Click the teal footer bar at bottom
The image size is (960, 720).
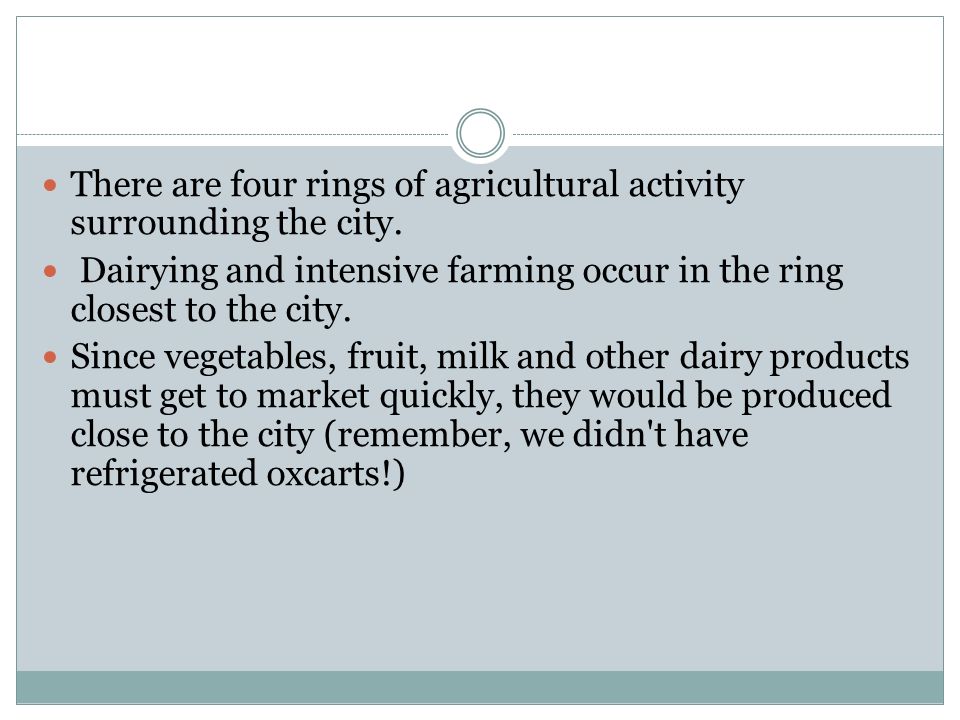(480, 687)
